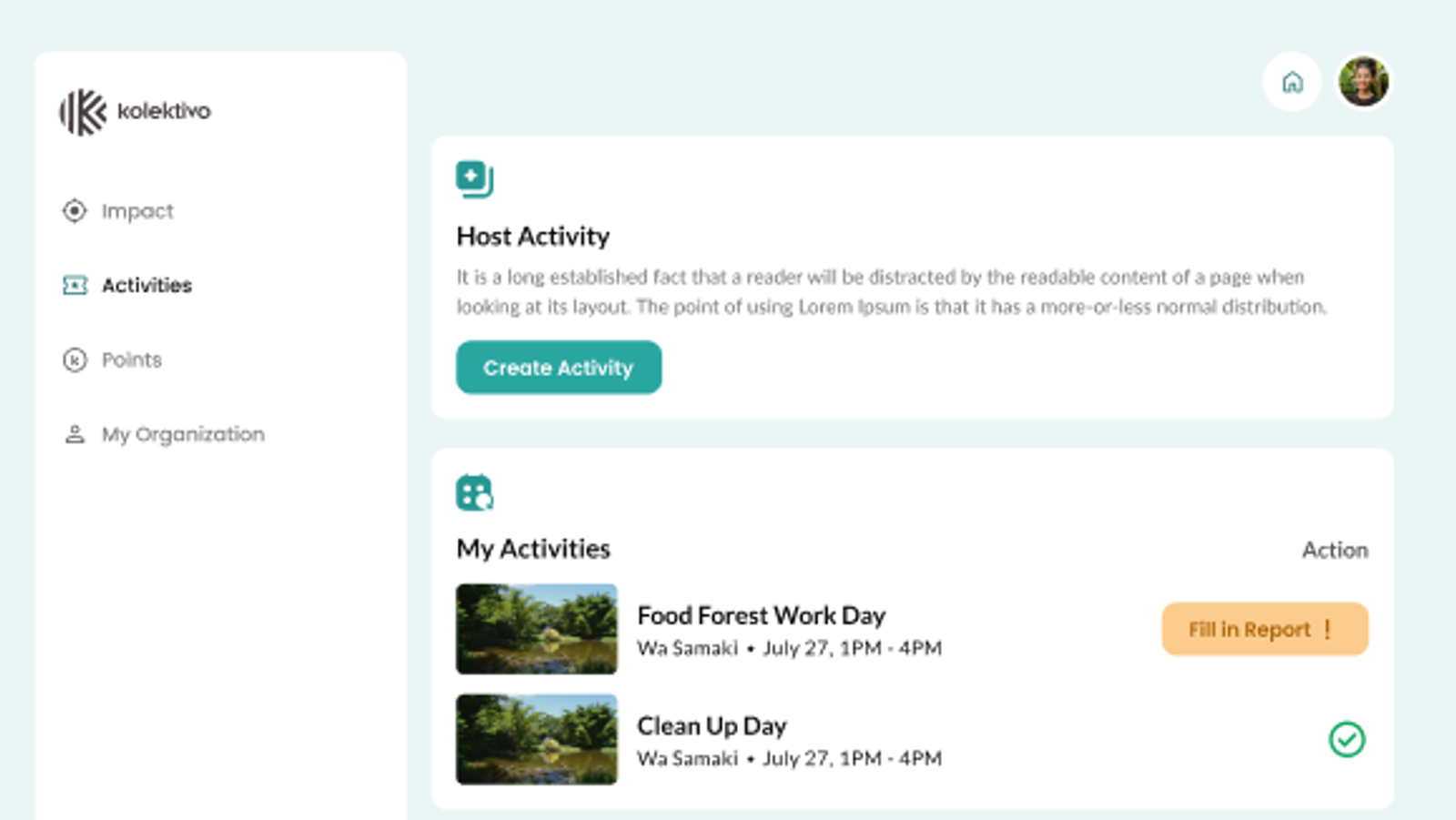The width and height of the screenshot is (1456, 820).
Task: Open Clean Up Day thumbnail image
Action: 537,739
